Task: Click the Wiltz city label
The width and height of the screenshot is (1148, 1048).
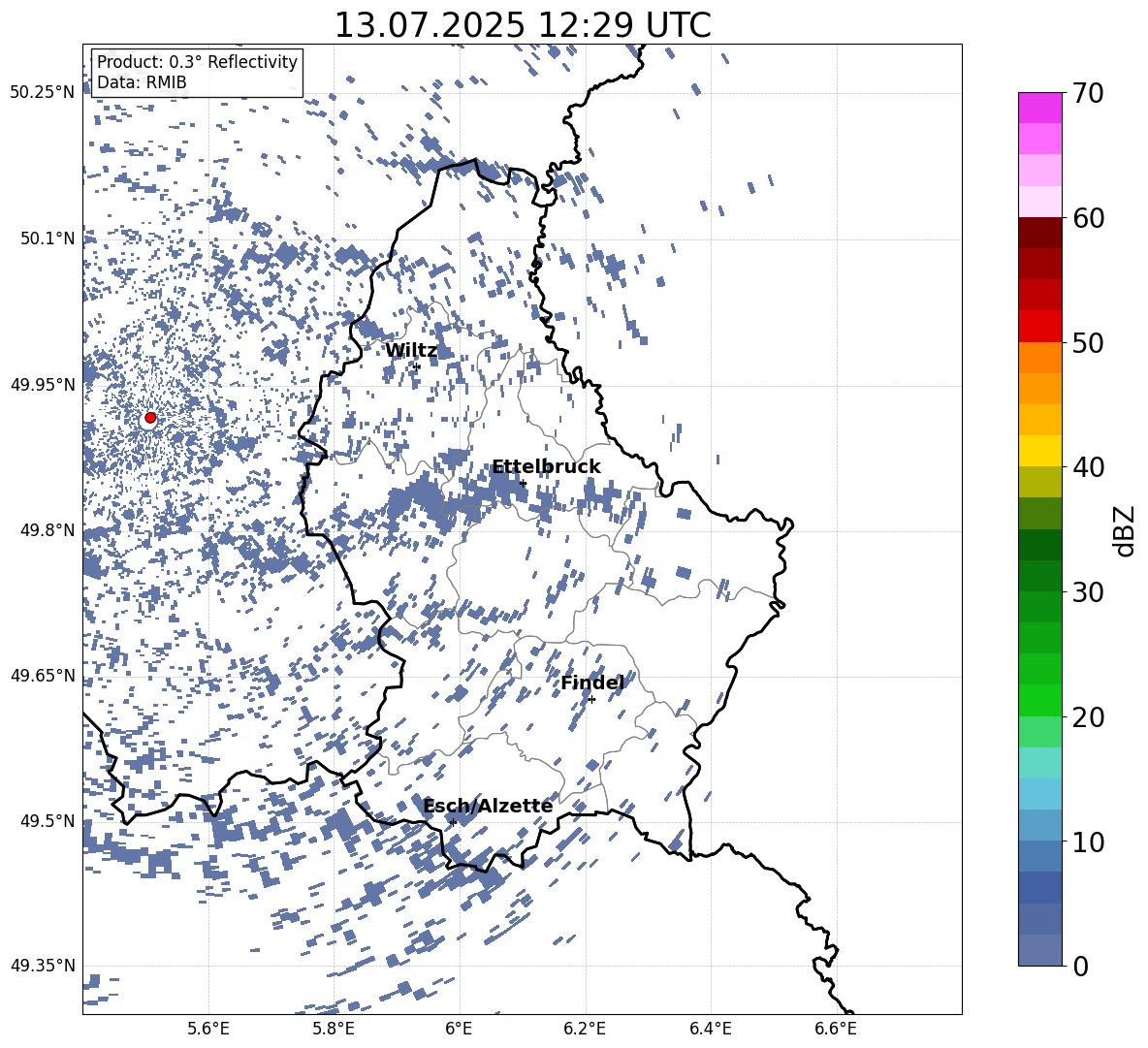Action: click(411, 351)
